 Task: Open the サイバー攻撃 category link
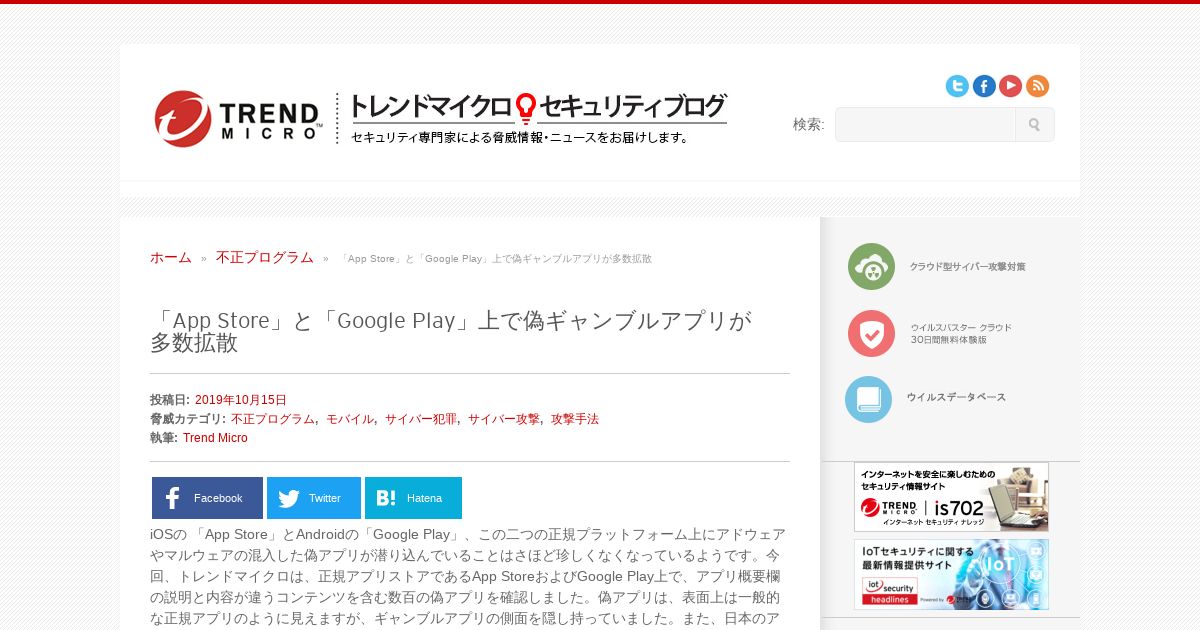[504, 419]
